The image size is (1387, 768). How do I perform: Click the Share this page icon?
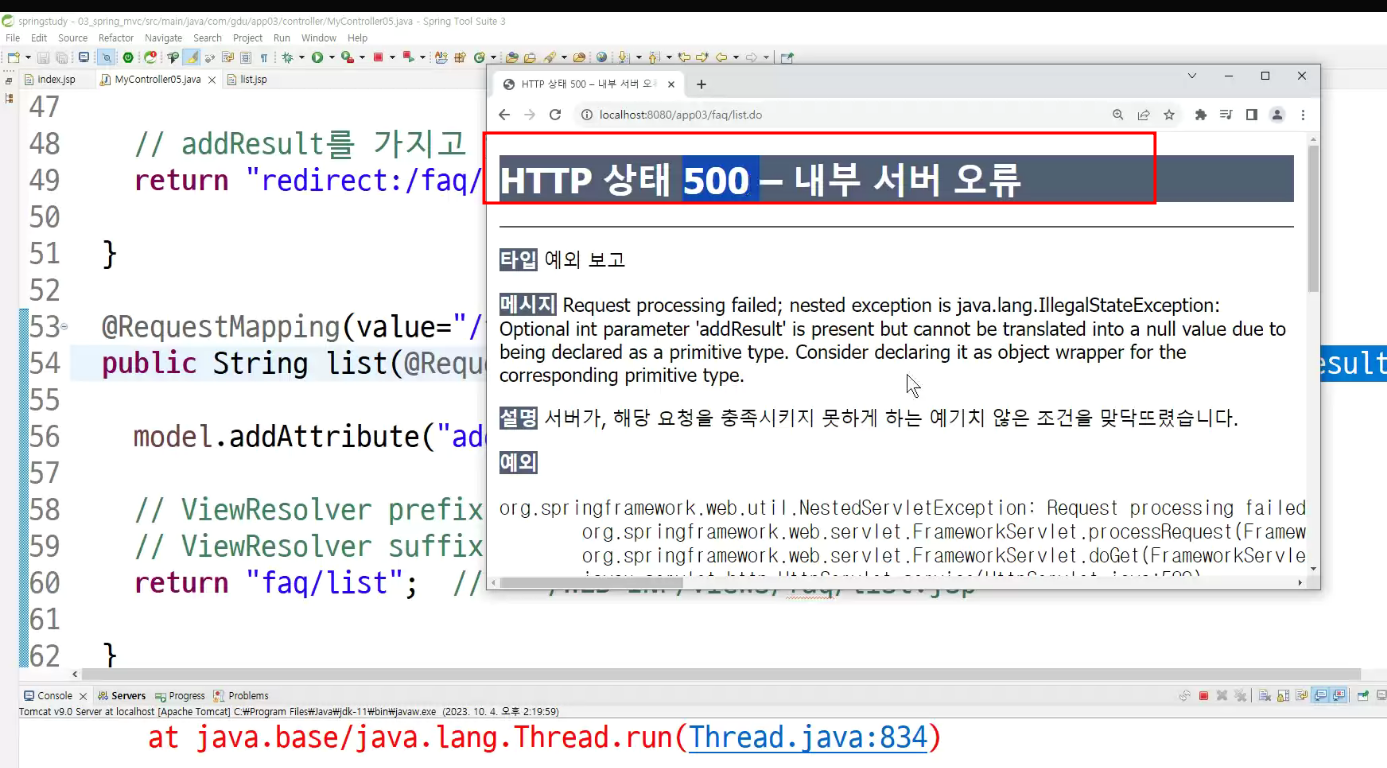(1143, 115)
